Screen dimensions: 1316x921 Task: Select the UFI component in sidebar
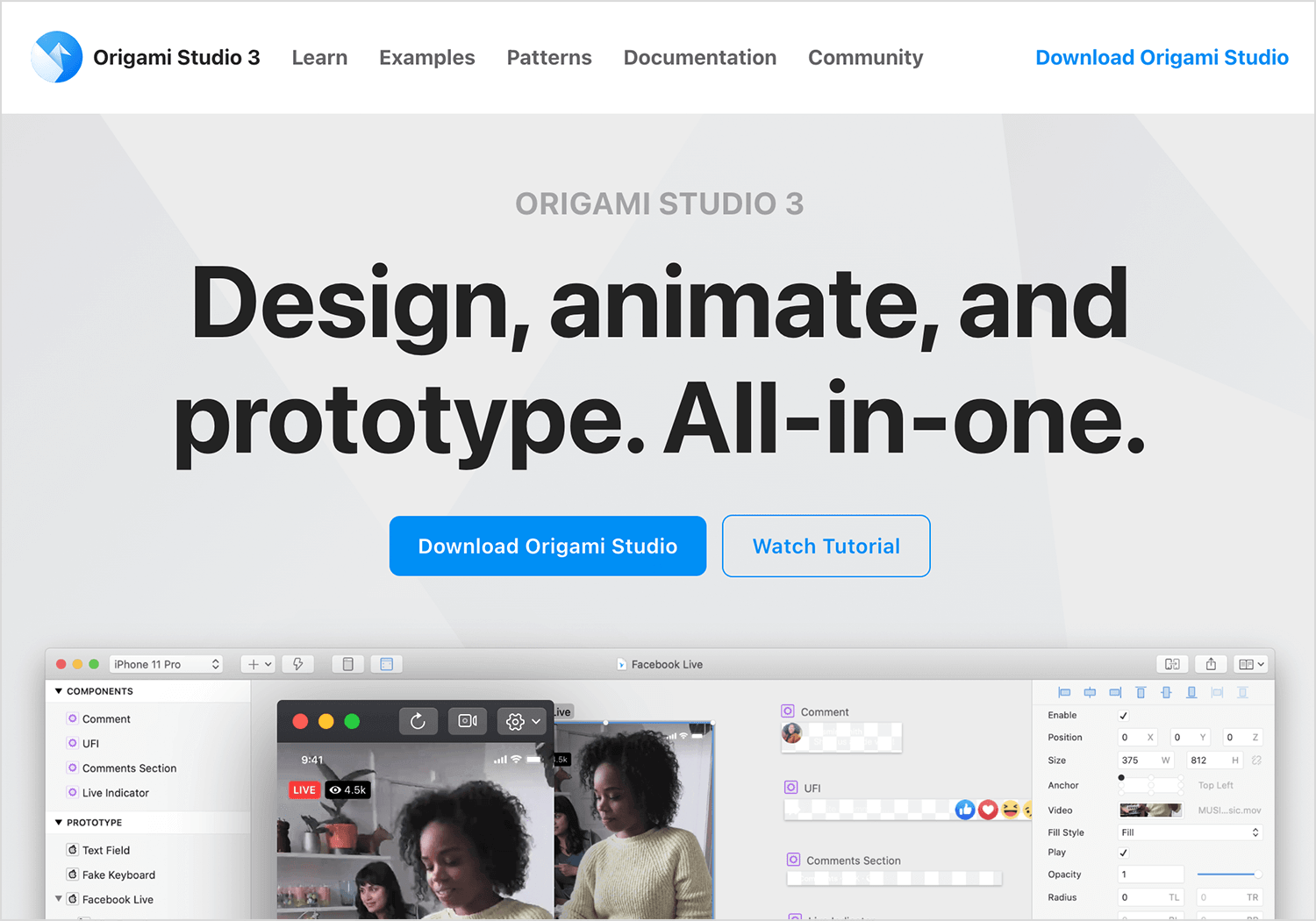click(90, 743)
